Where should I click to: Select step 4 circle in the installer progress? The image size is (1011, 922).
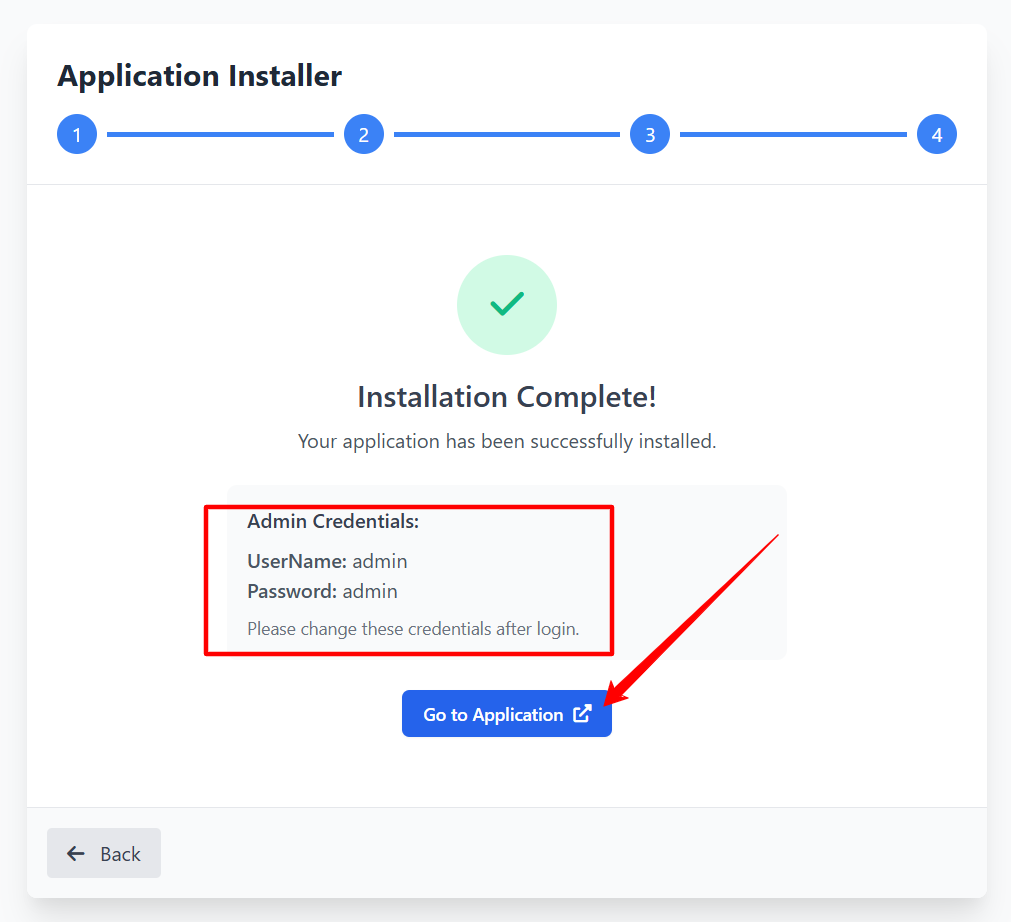point(936,133)
